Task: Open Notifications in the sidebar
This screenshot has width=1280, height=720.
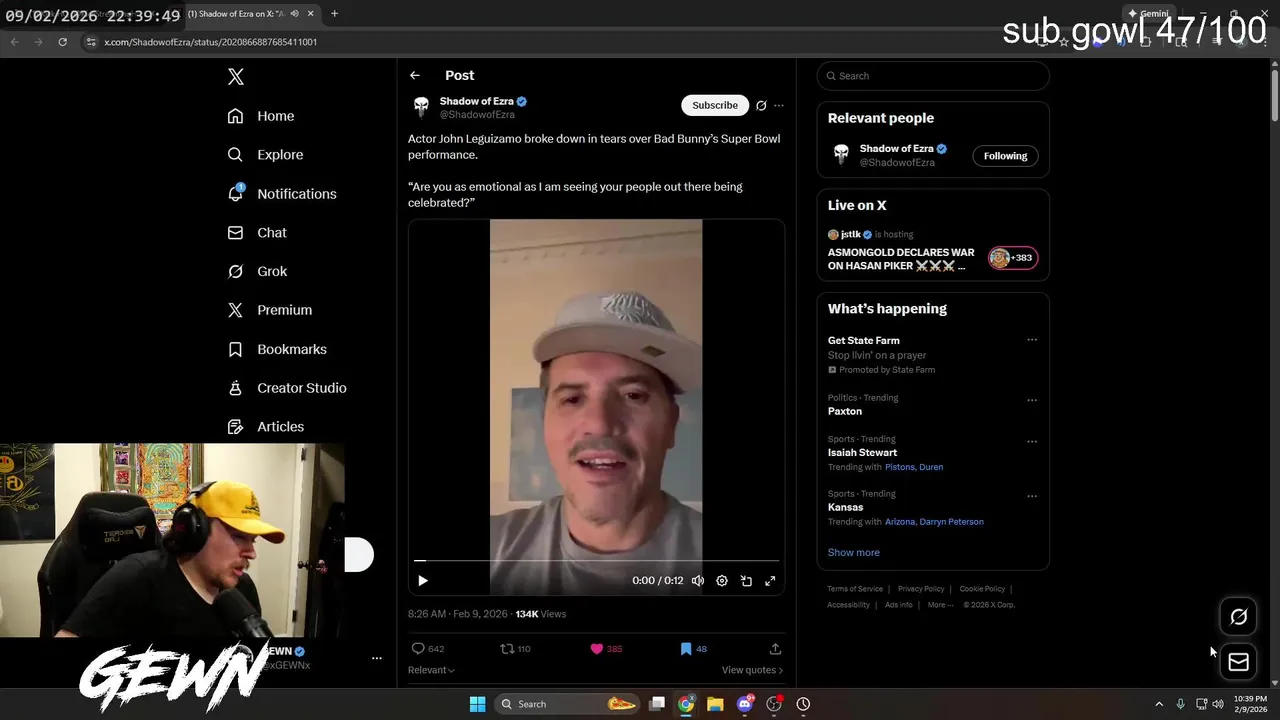Action: [x=282, y=194]
